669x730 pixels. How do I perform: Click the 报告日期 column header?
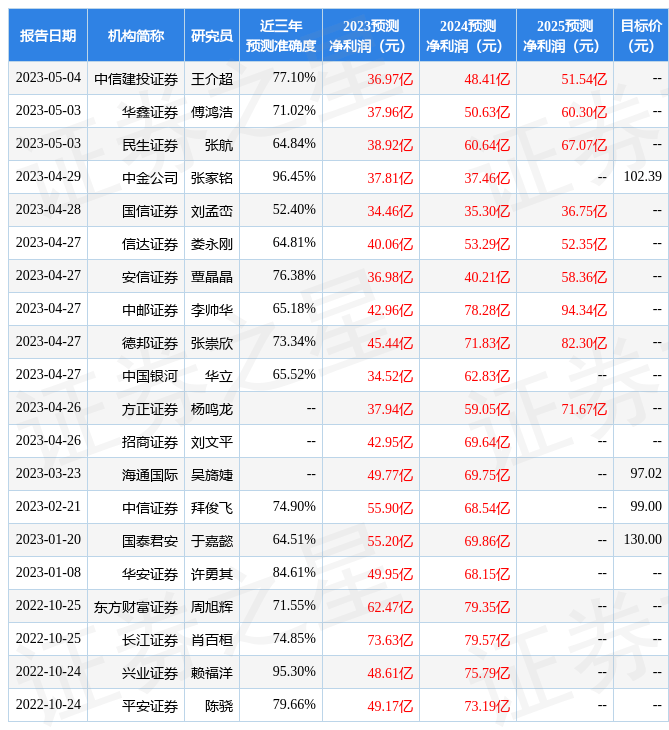point(48,36)
